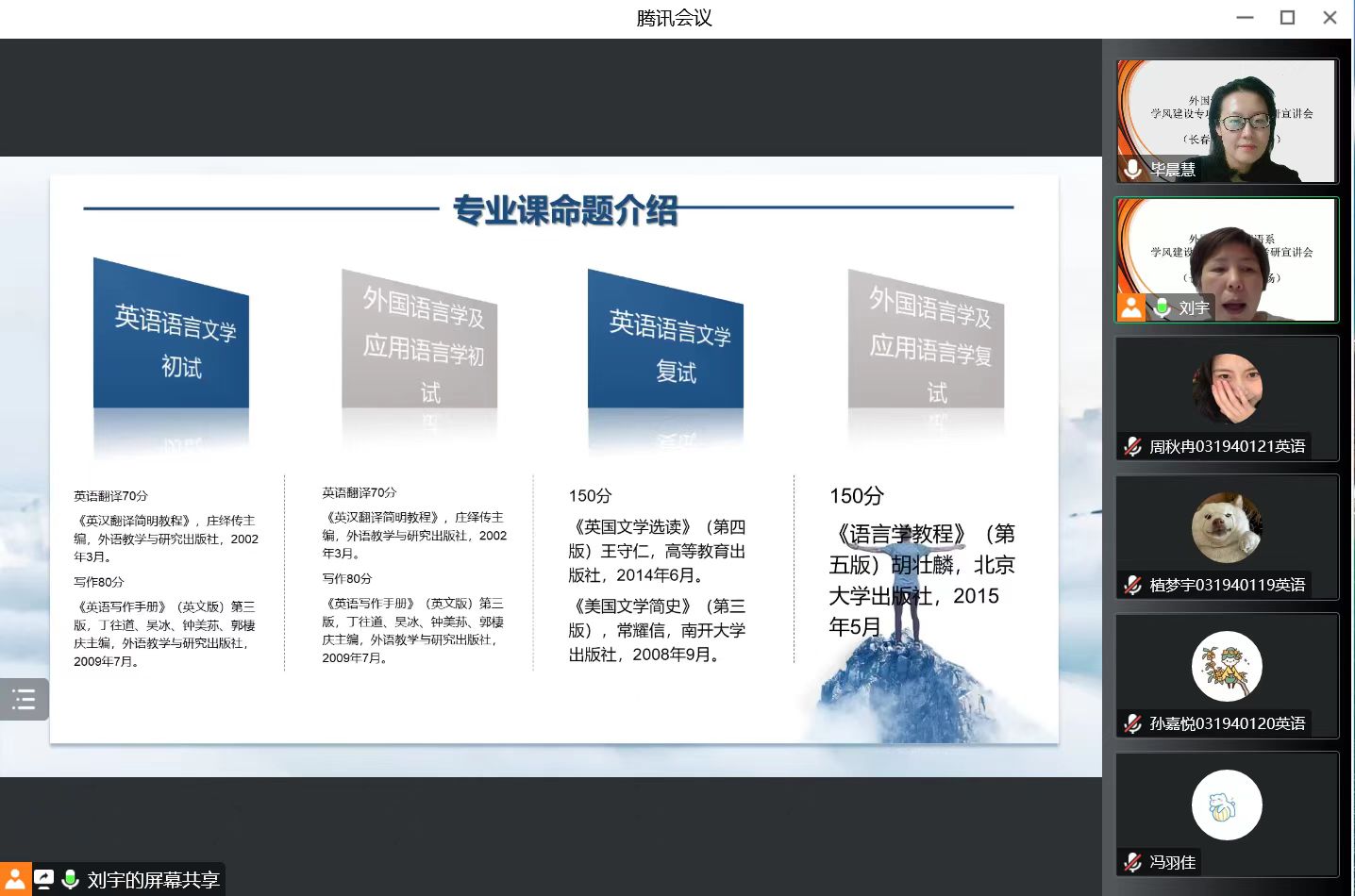Click the orange host icon at bottom-left
This screenshot has height=896, width=1355.
coord(15,879)
